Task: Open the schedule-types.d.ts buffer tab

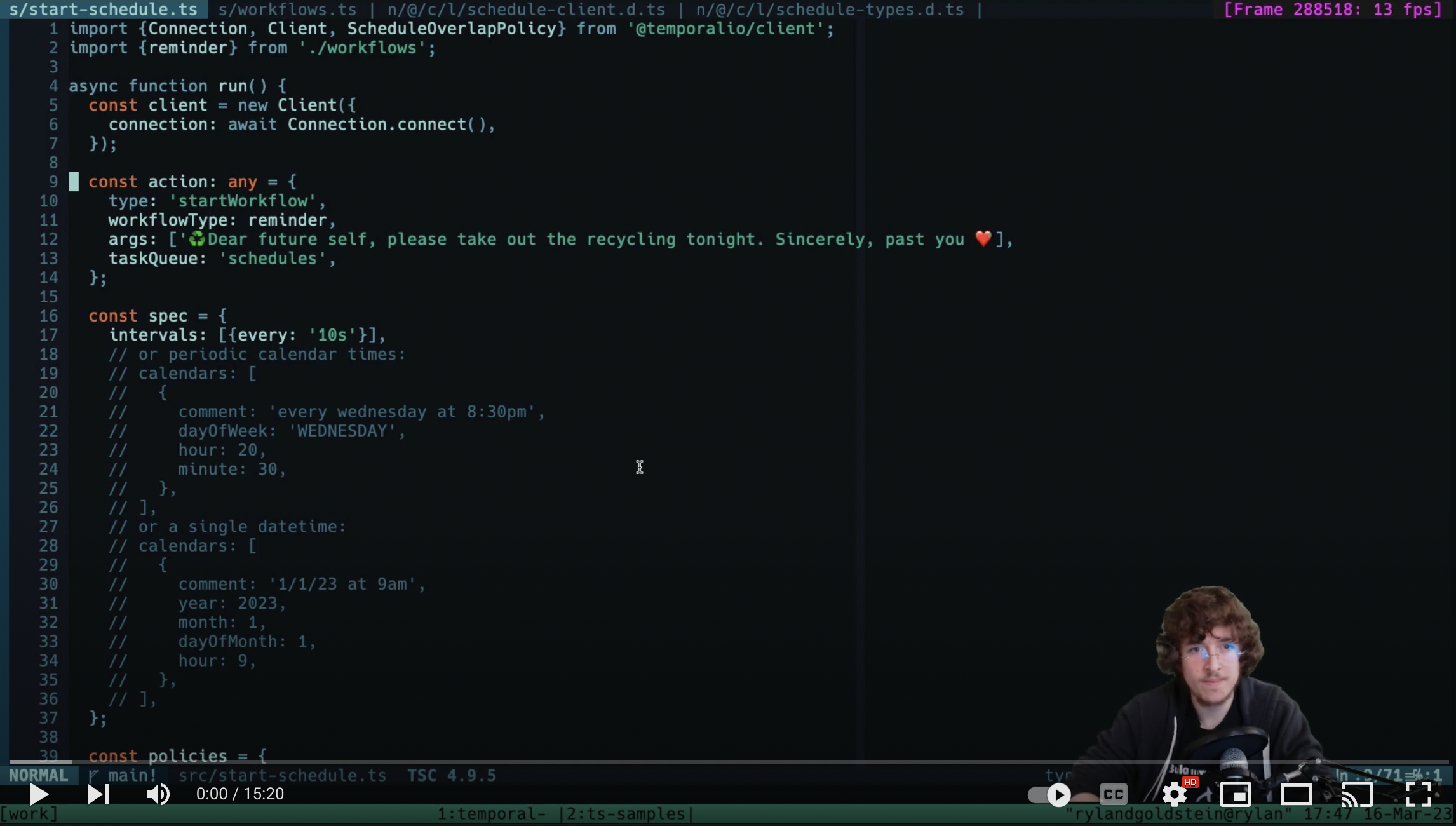Action: point(830,10)
